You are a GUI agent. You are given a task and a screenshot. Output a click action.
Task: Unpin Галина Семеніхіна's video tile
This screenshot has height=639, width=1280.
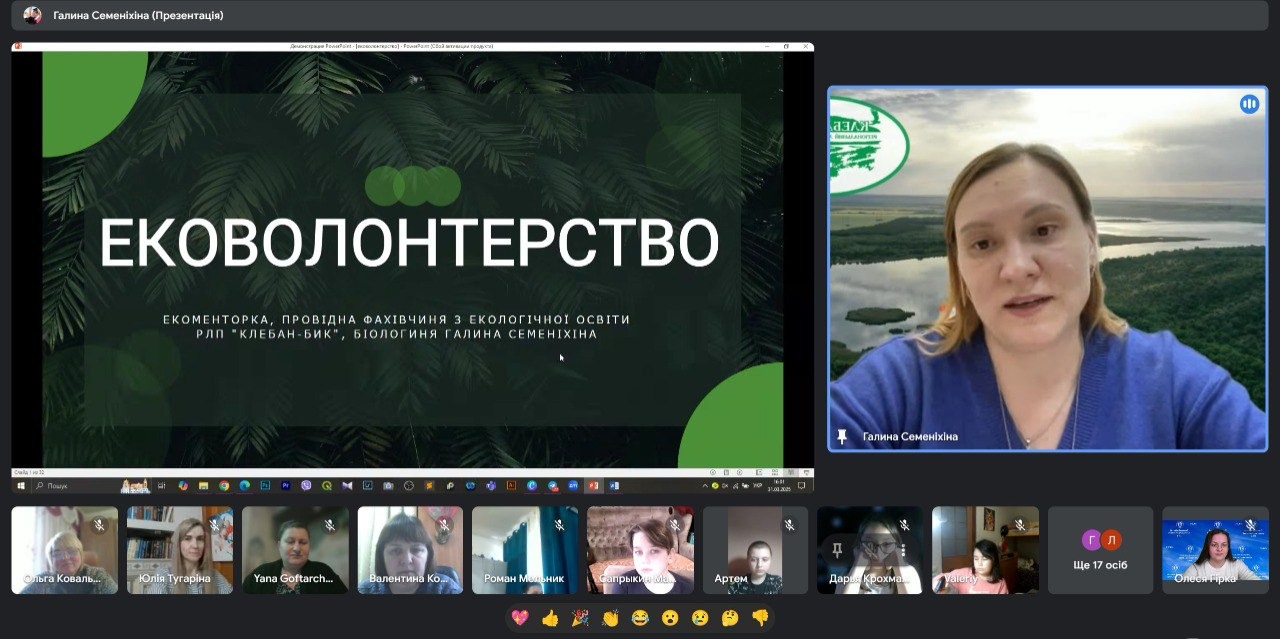coord(842,437)
